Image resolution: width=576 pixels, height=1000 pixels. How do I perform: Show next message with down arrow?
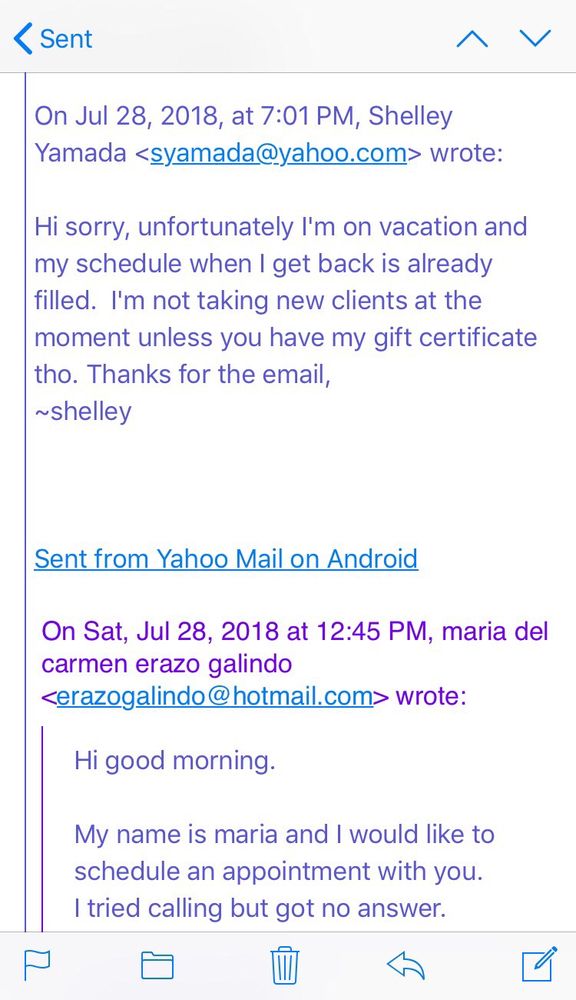[x=535, y=38]
